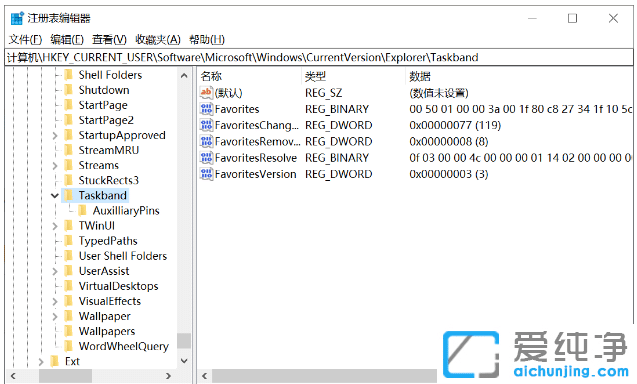Click the StartupApproved folder icon
This screenshot has width=637, height=384.
(x=69, y=135)
